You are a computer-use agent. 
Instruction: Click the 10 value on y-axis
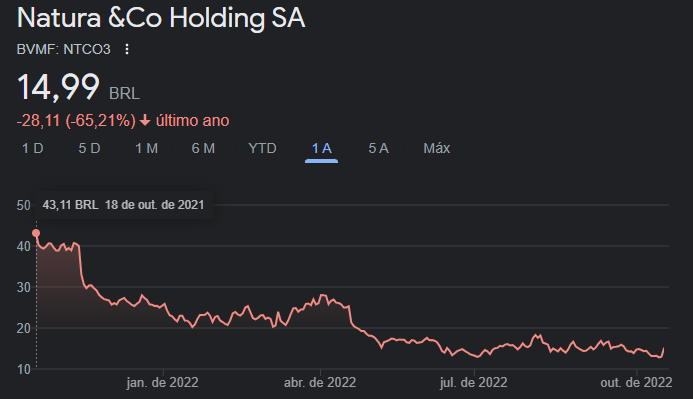tap(24, 369)
